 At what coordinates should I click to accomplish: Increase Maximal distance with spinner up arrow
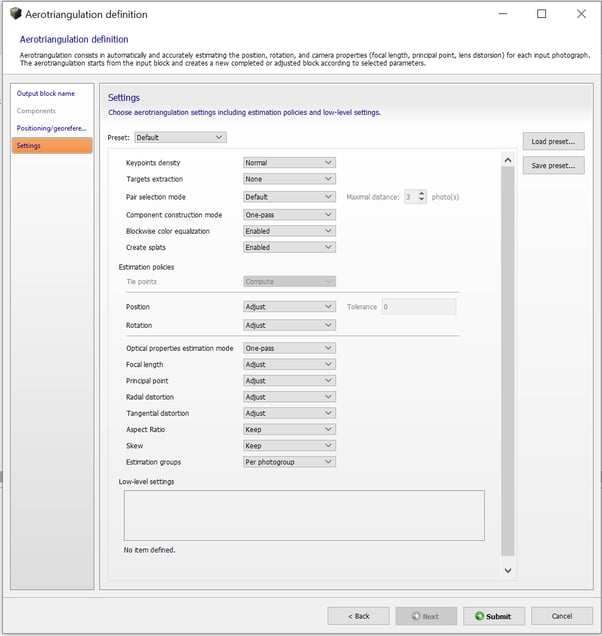[x=421, y=194]
